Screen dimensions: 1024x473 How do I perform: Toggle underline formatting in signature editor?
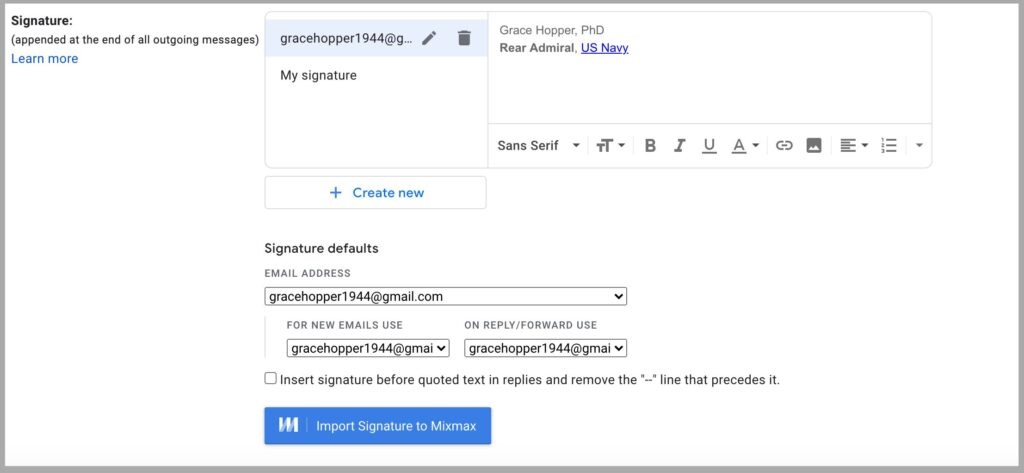709,146
